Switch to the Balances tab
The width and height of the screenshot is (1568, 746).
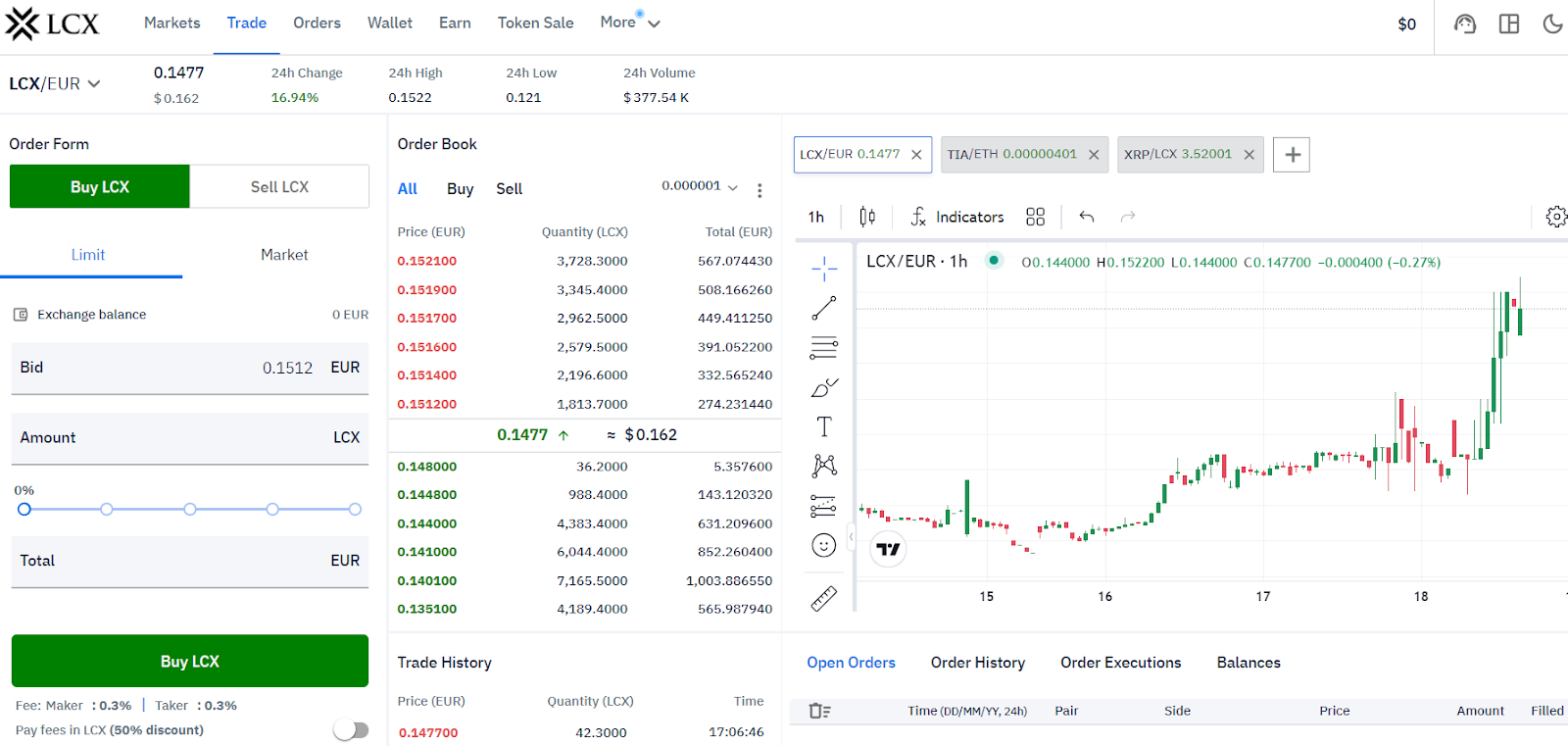[x=1249, y=663]
